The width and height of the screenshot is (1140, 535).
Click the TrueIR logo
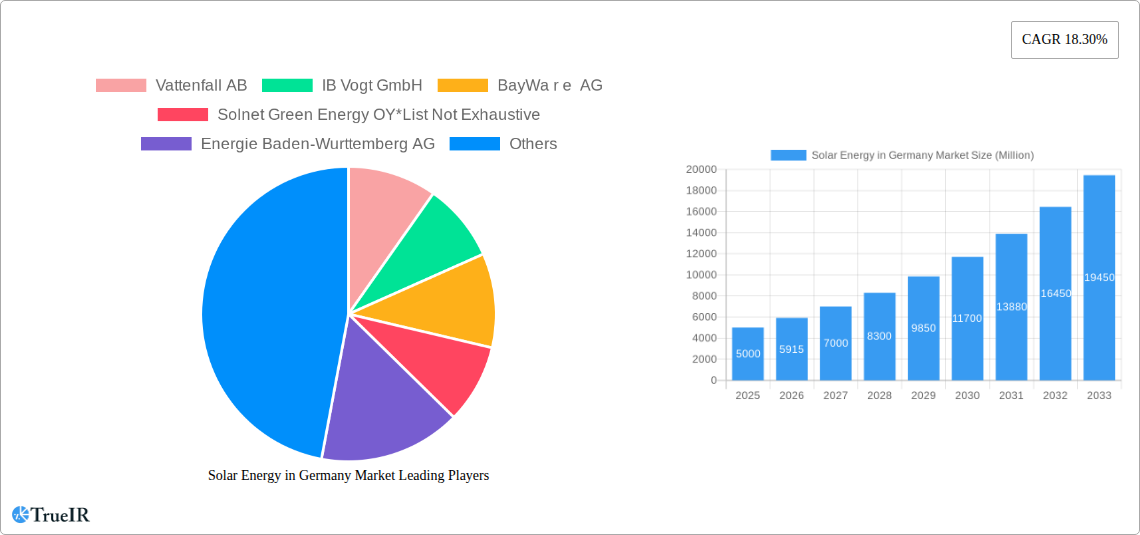(x=51, y=515)
